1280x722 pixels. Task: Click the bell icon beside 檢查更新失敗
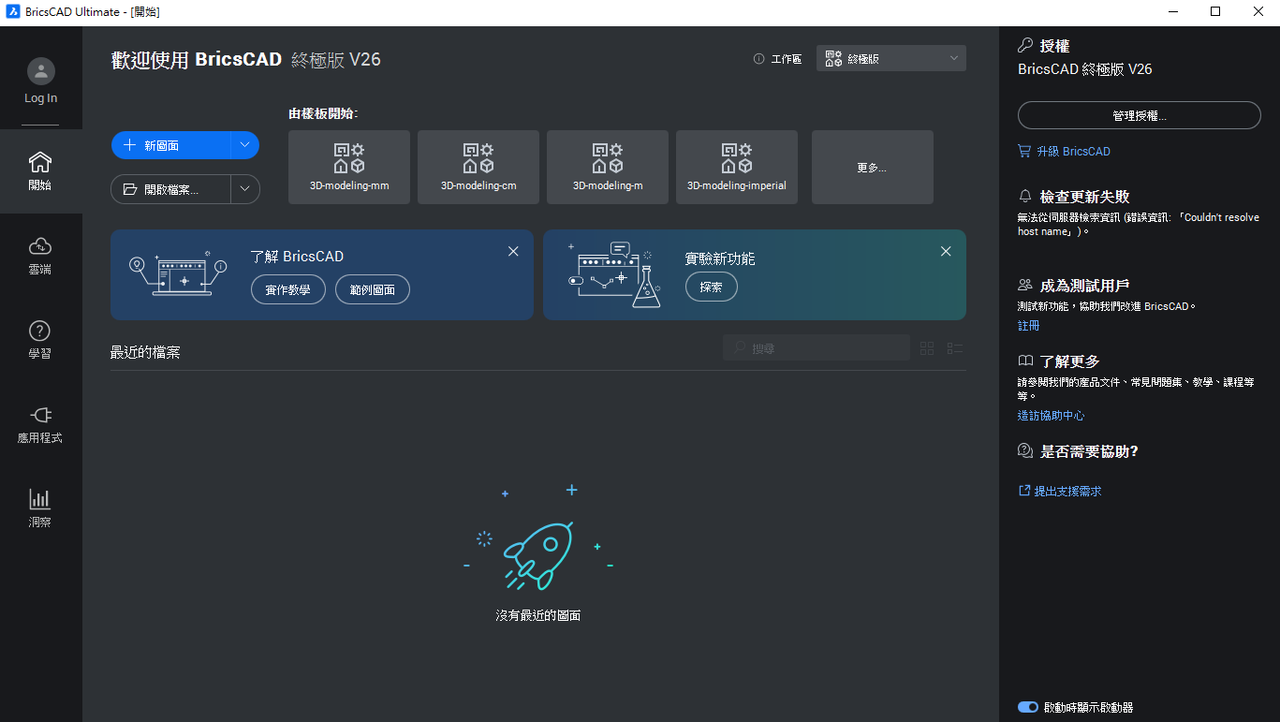click(1025, 196)
